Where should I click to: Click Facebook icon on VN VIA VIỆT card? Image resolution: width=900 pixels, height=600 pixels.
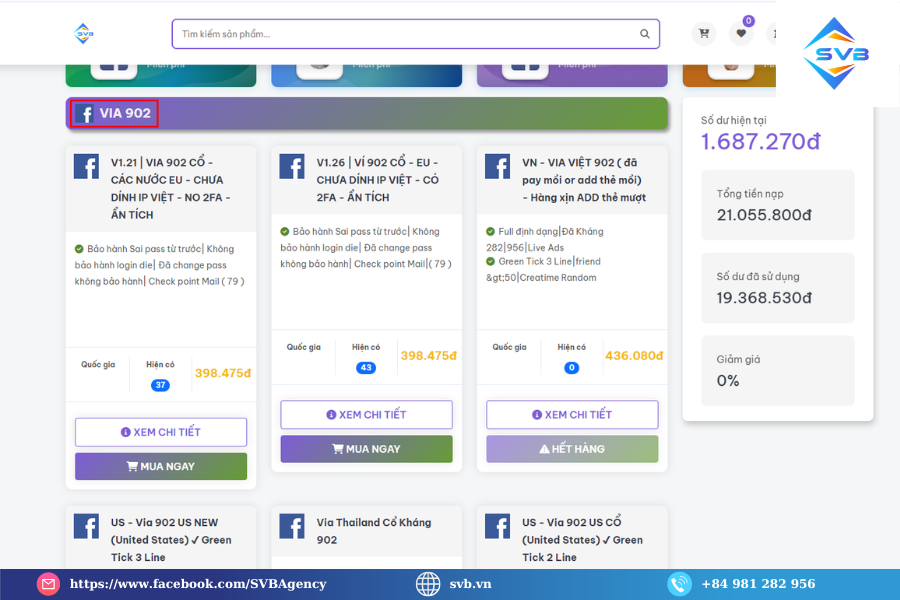[x=497, y=167]
